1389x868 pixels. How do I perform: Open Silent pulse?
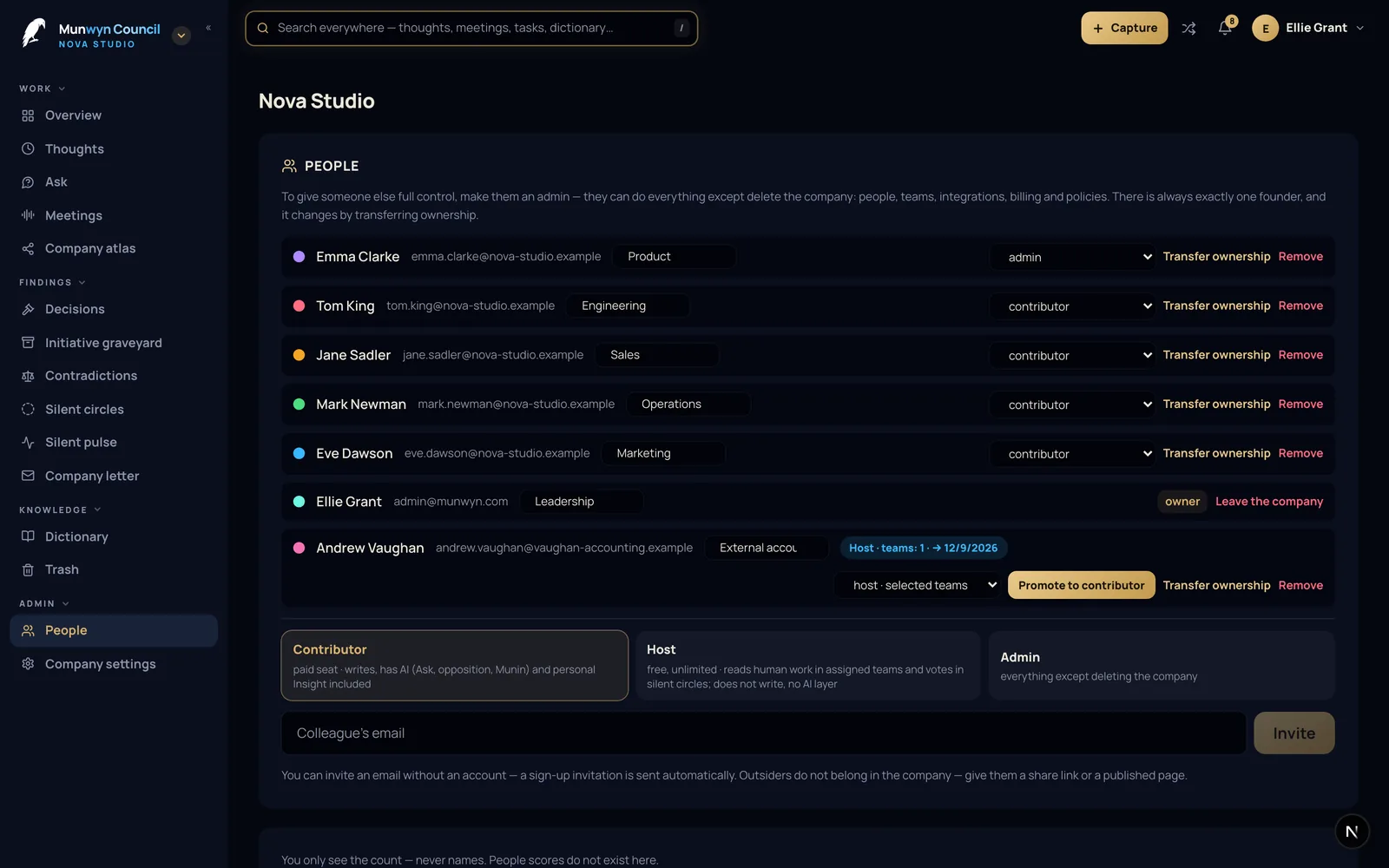114,443
